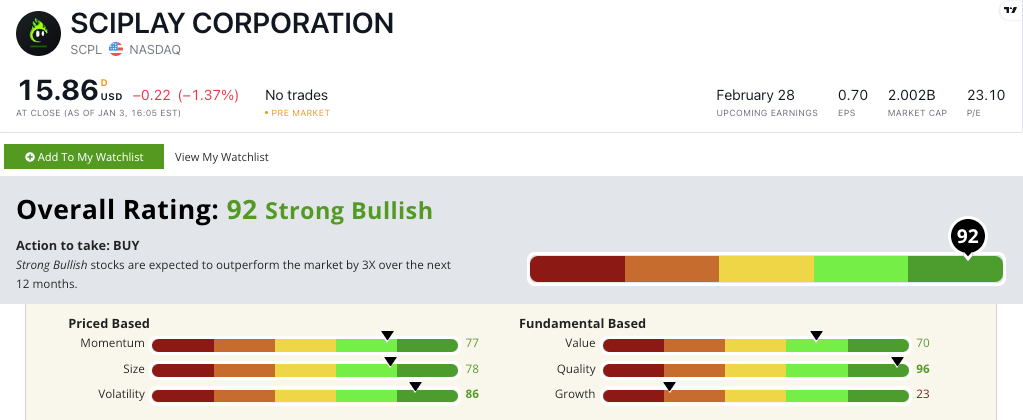Click the Pre Market status label
The image size is (1023, 420).
pos(298,113)
